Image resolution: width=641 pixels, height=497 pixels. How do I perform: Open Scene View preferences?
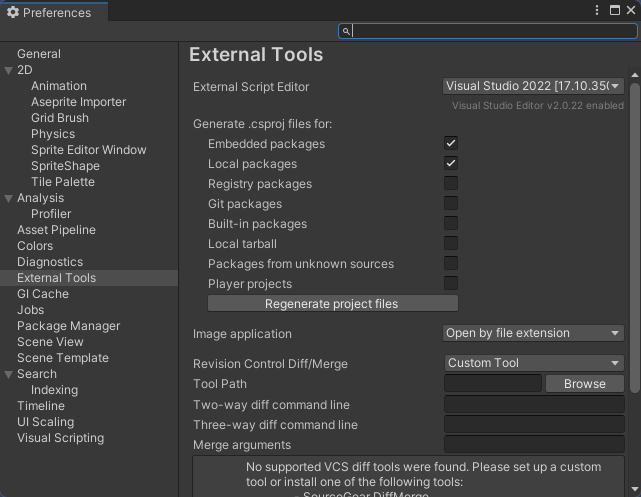pyautogui.click(x=50, y=342)
